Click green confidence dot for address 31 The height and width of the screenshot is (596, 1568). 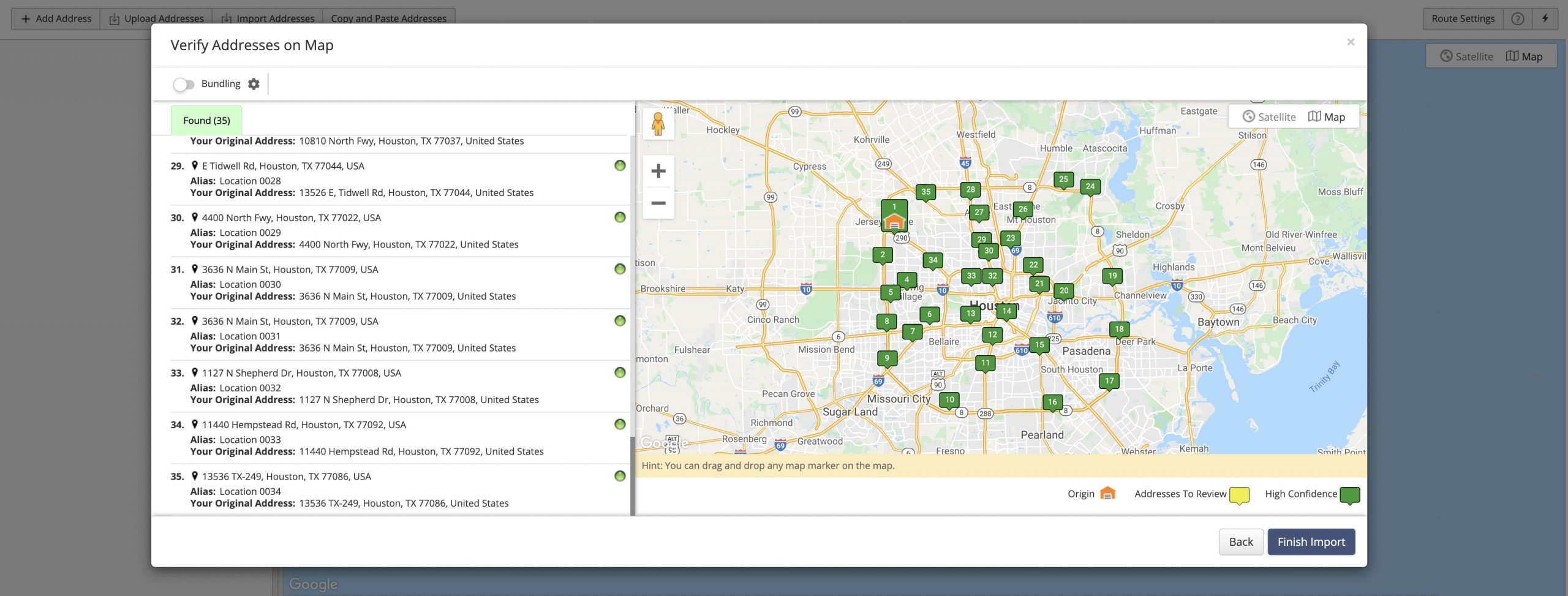pos(620,269)
